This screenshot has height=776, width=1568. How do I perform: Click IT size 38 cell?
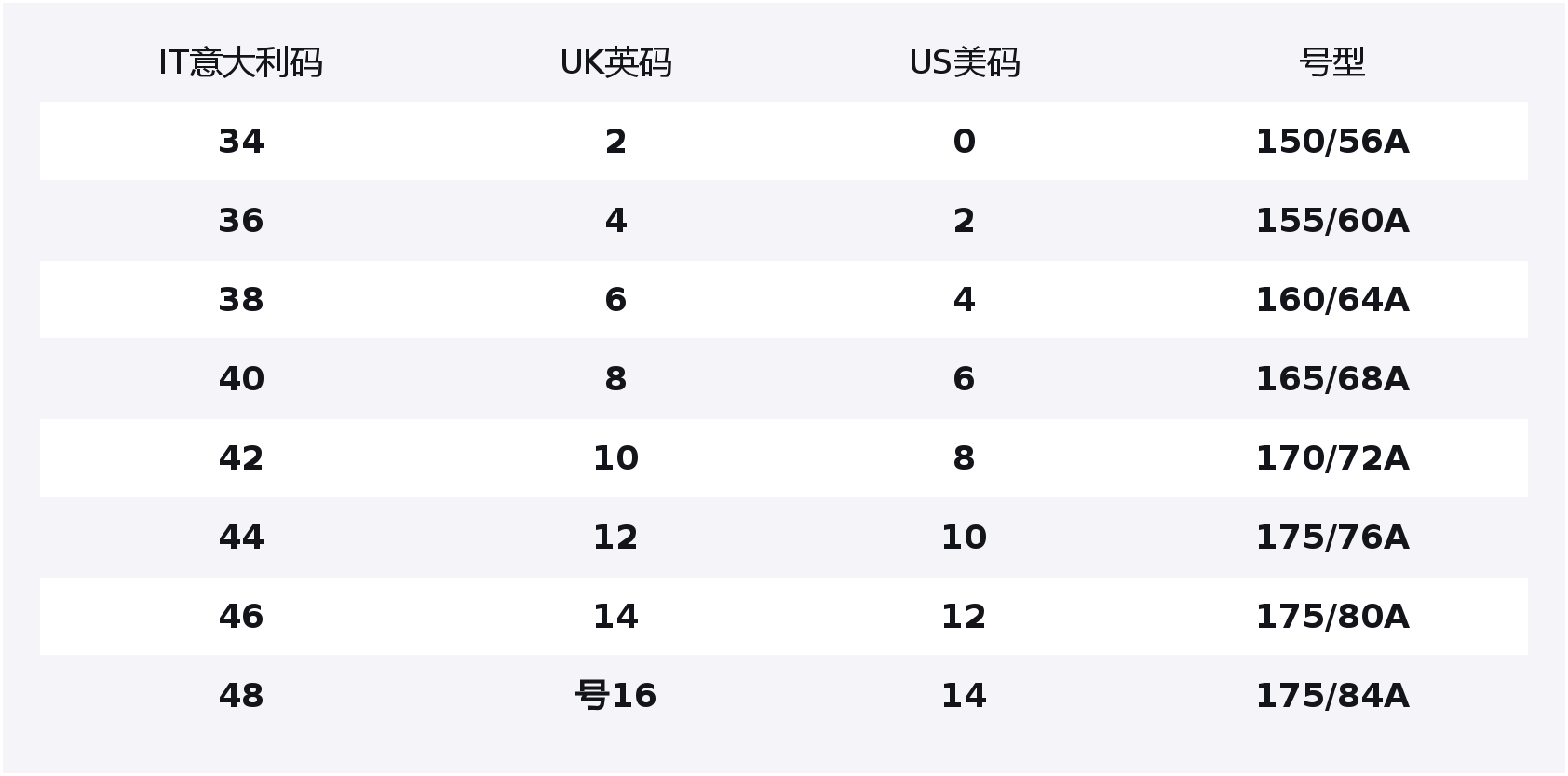tap(240, 300)
